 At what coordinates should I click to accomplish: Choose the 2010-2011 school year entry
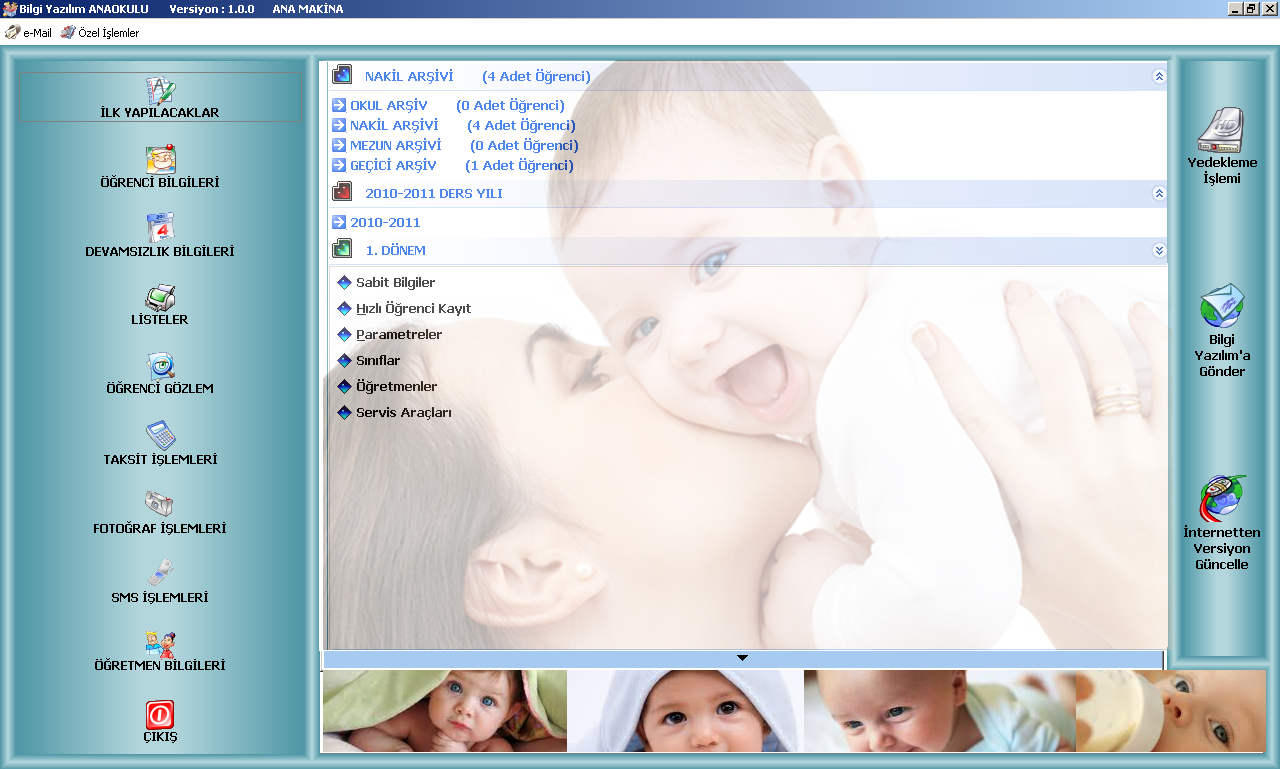coord(376,222)
